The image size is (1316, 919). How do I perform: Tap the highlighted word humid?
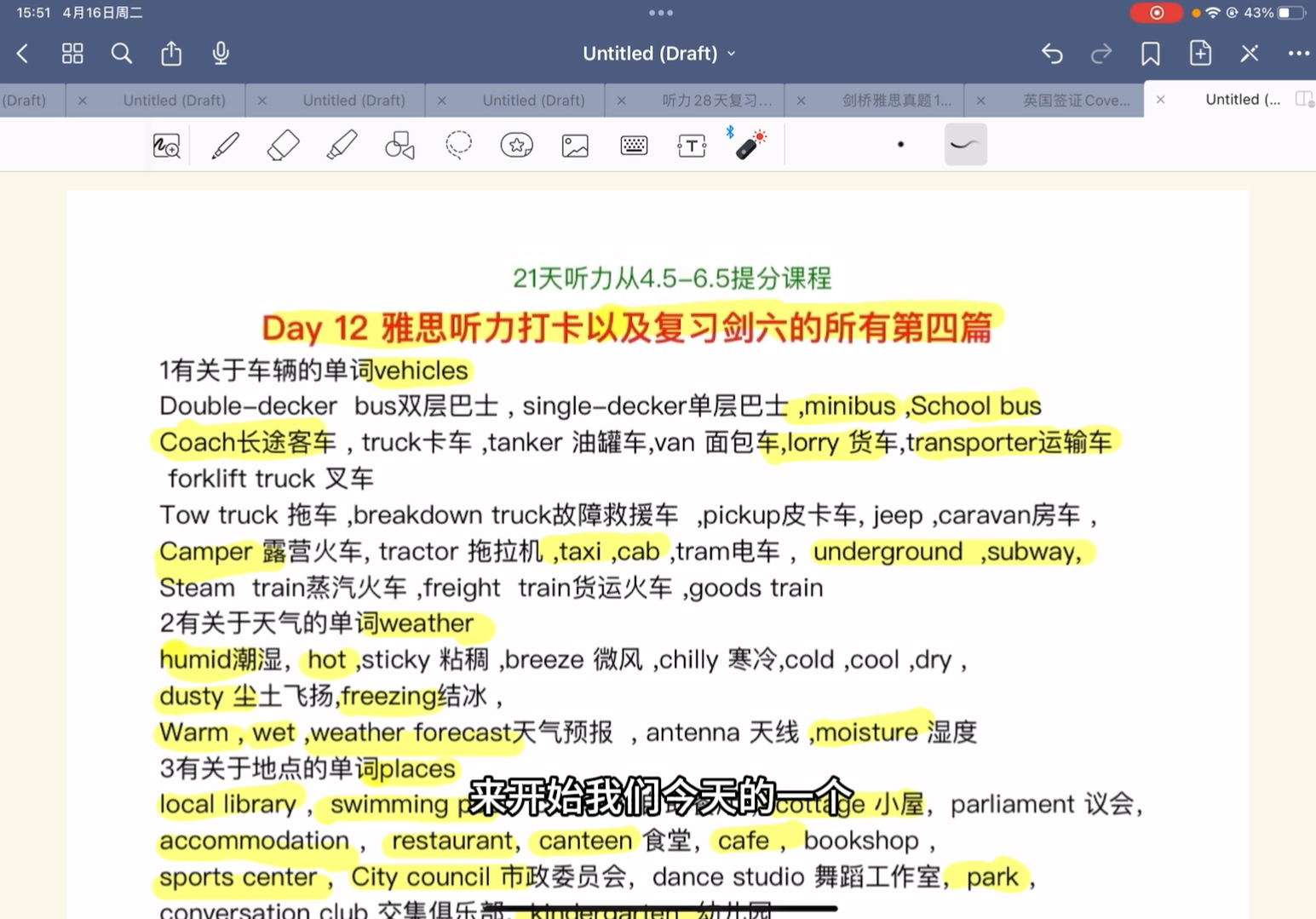click(x=195, y=660)
